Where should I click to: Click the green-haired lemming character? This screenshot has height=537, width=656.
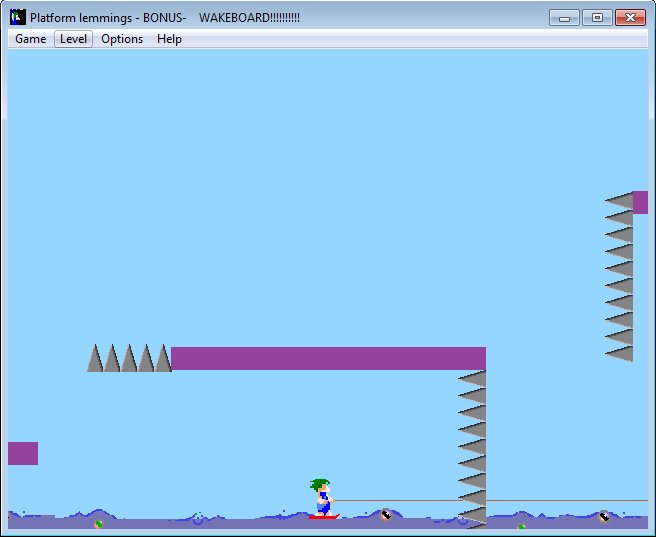tap(321, 496)
